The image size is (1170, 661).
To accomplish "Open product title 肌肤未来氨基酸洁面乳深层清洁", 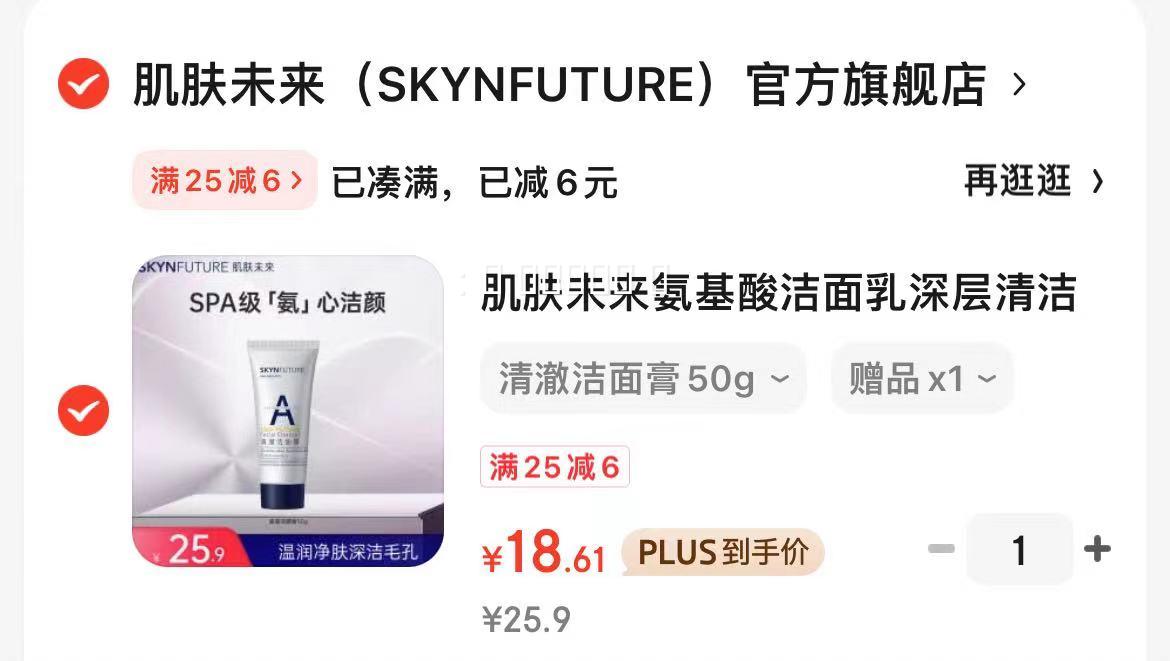I will click(x=778, y=292).
